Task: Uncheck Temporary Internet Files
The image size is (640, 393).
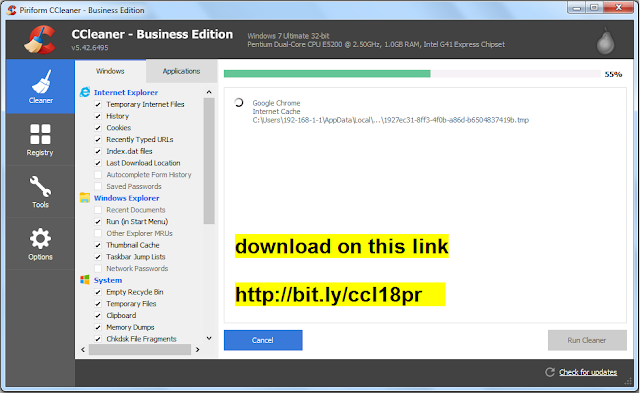Action: (x=98, y=104)
